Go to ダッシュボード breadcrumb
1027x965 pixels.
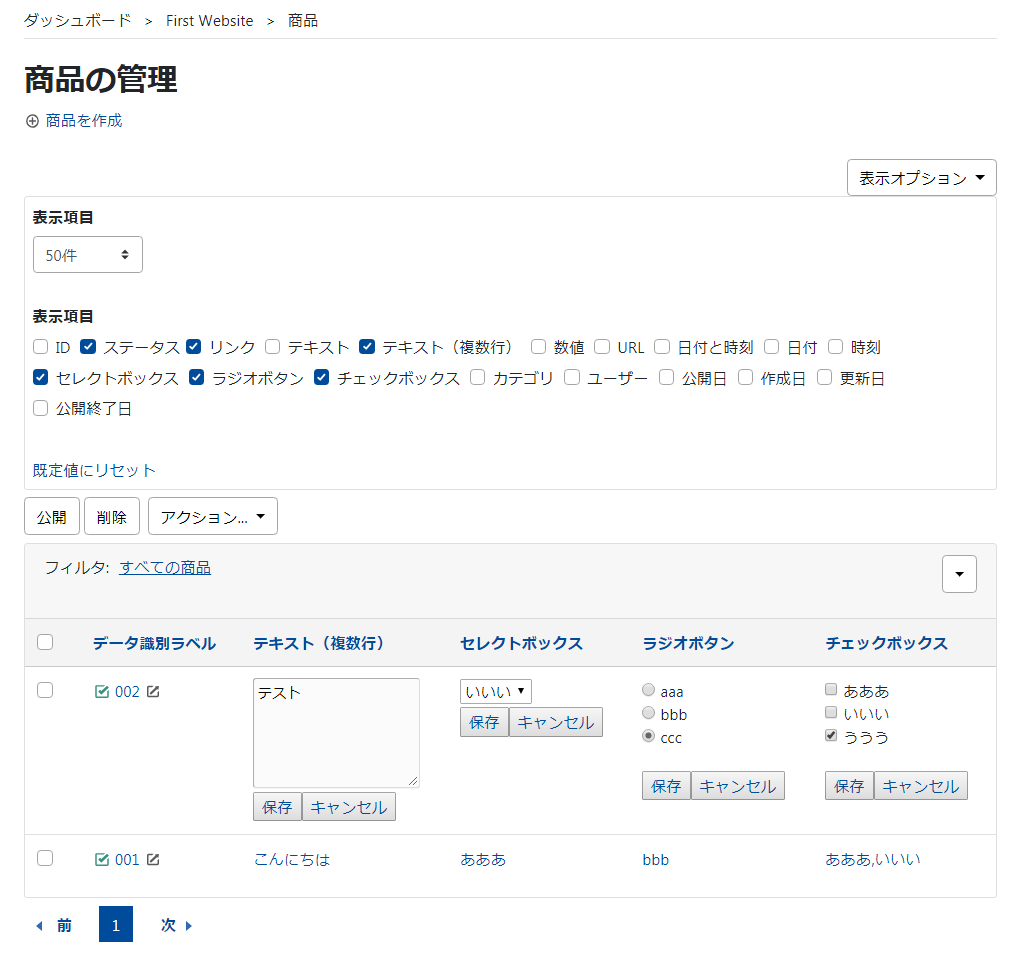click(x=77, y=21)
